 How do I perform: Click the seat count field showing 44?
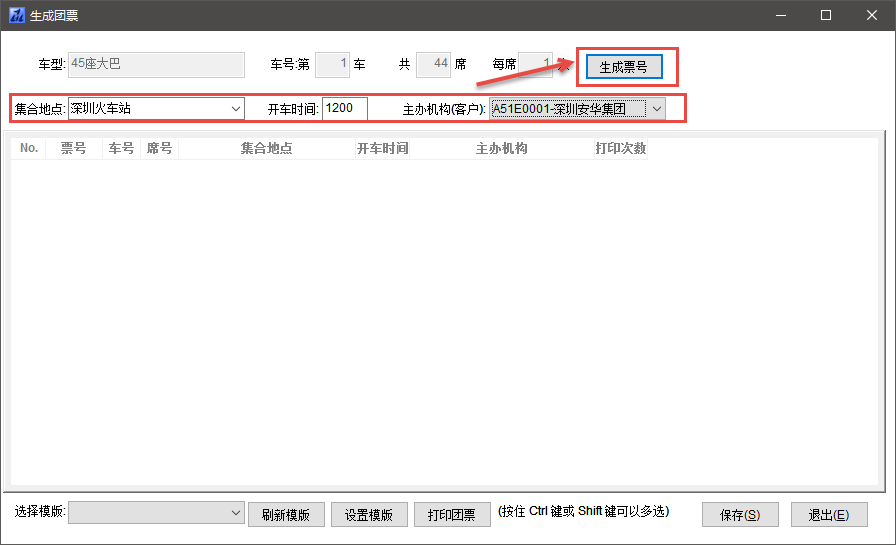(434, 65)
